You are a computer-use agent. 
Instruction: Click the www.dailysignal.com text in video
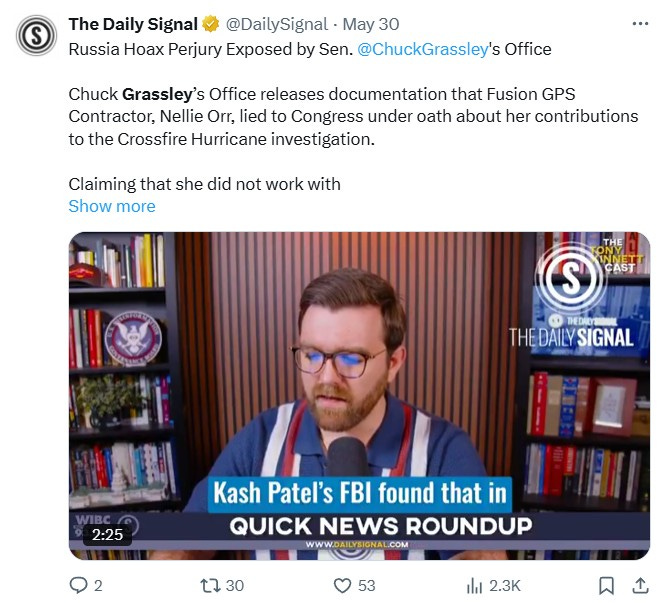point(356,545)
